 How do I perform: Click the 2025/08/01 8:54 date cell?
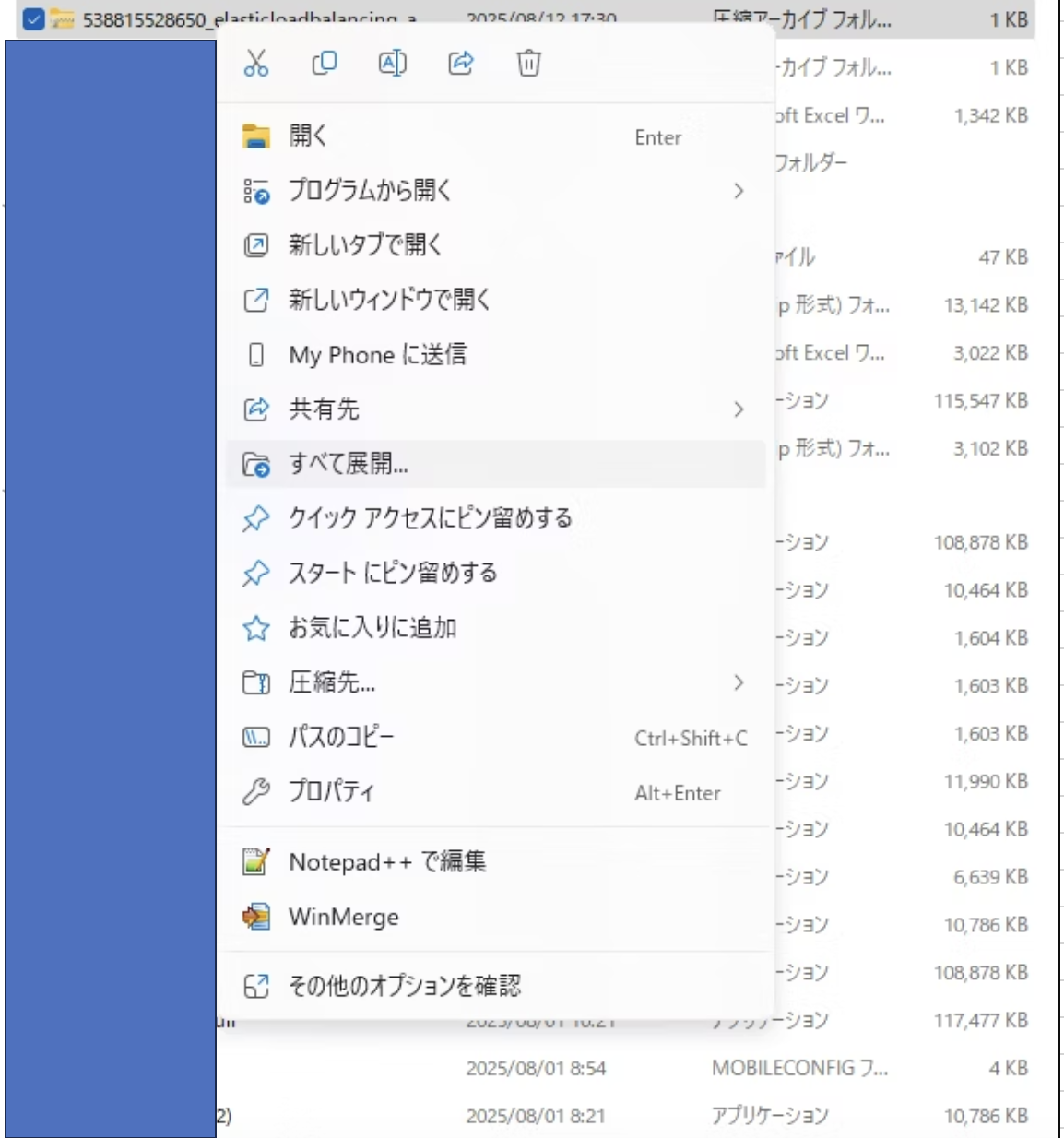click(x=536, y=1068)
